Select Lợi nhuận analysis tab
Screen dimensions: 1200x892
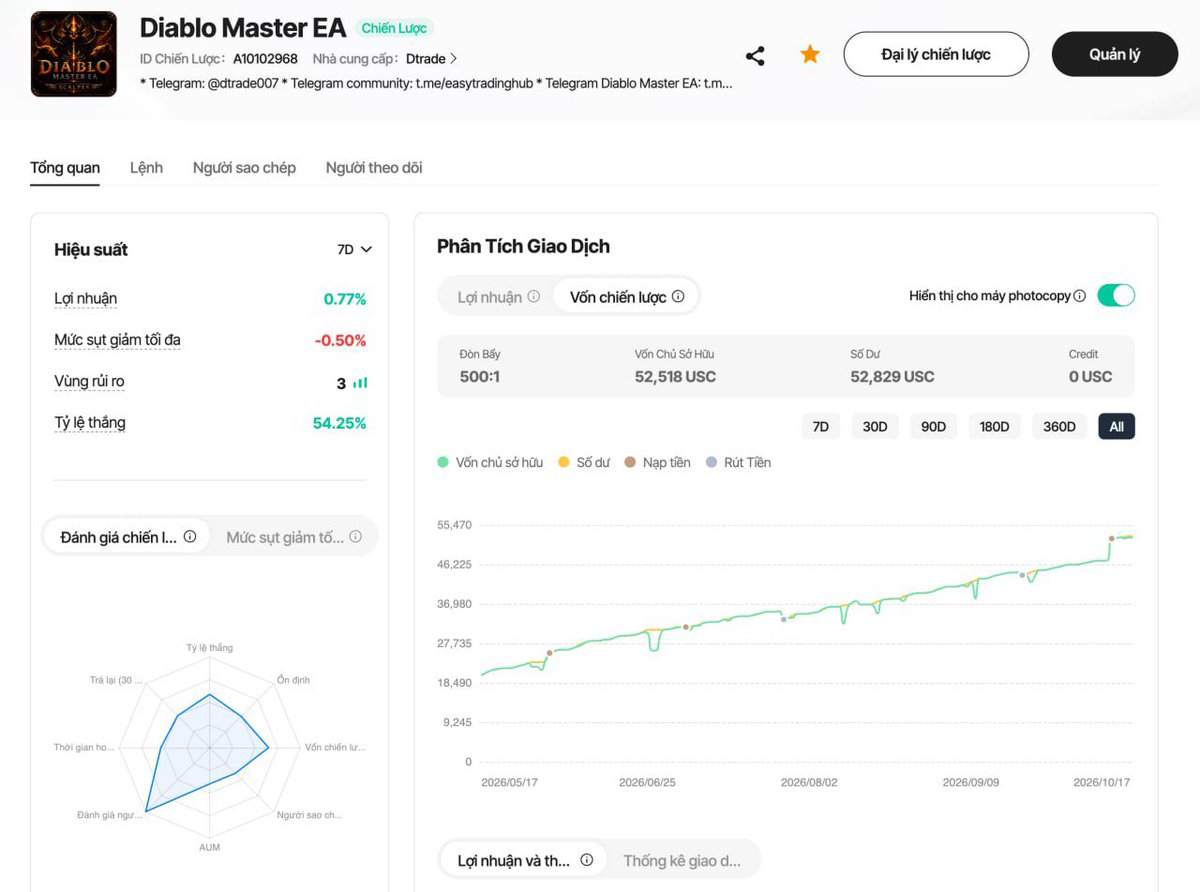pyautogui.click(x=498, y=297)
